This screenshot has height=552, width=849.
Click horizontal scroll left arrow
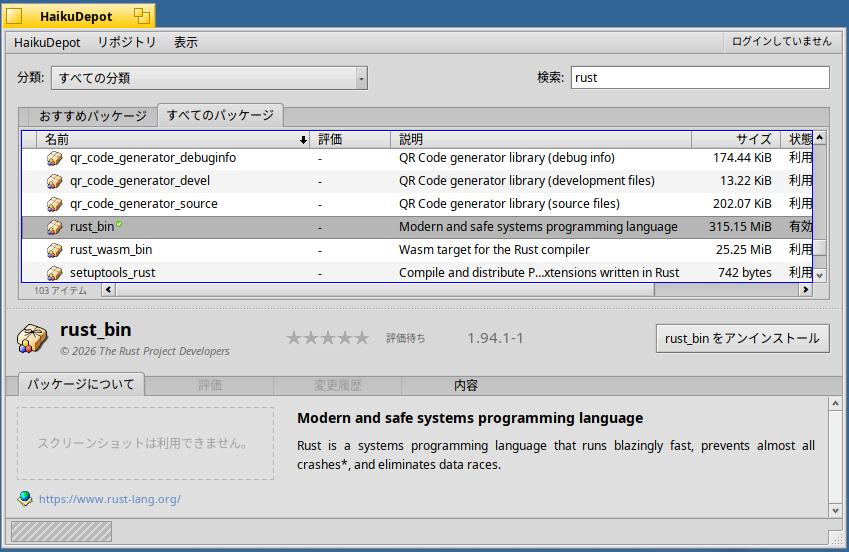108,290
